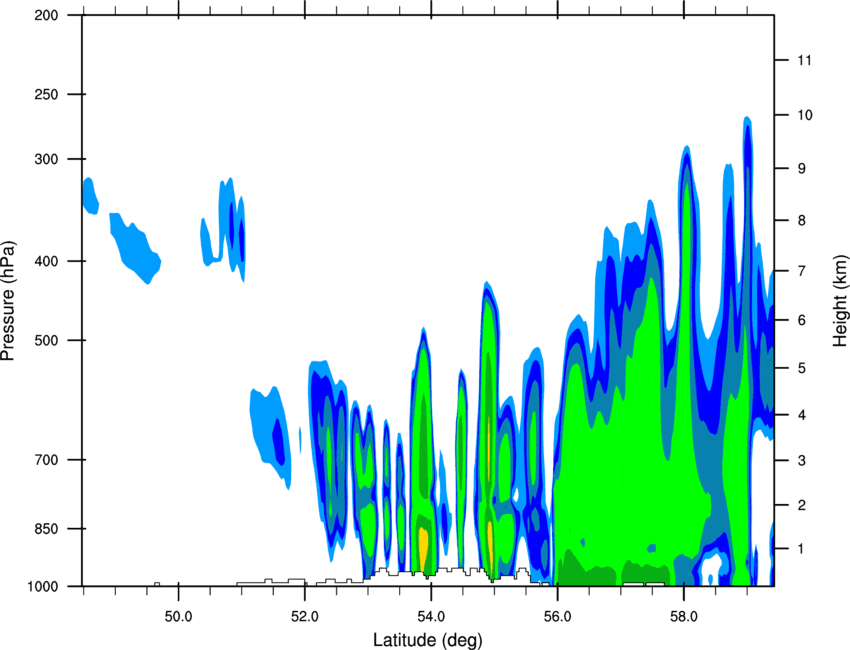Click the 50.0 latitude label

pyautogui.click(x=178, y=617)
